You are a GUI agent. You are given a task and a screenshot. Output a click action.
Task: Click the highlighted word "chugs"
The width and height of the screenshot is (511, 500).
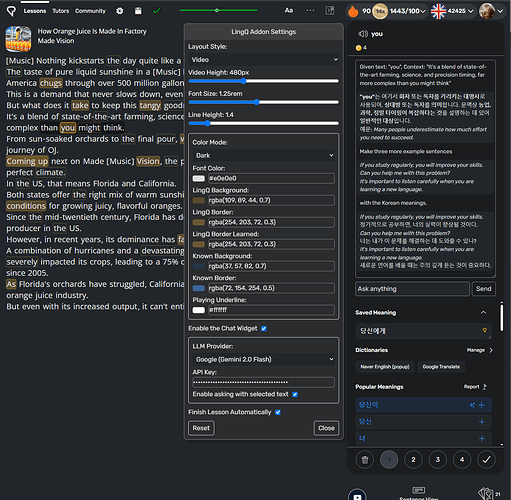click(x=51, y=83)
